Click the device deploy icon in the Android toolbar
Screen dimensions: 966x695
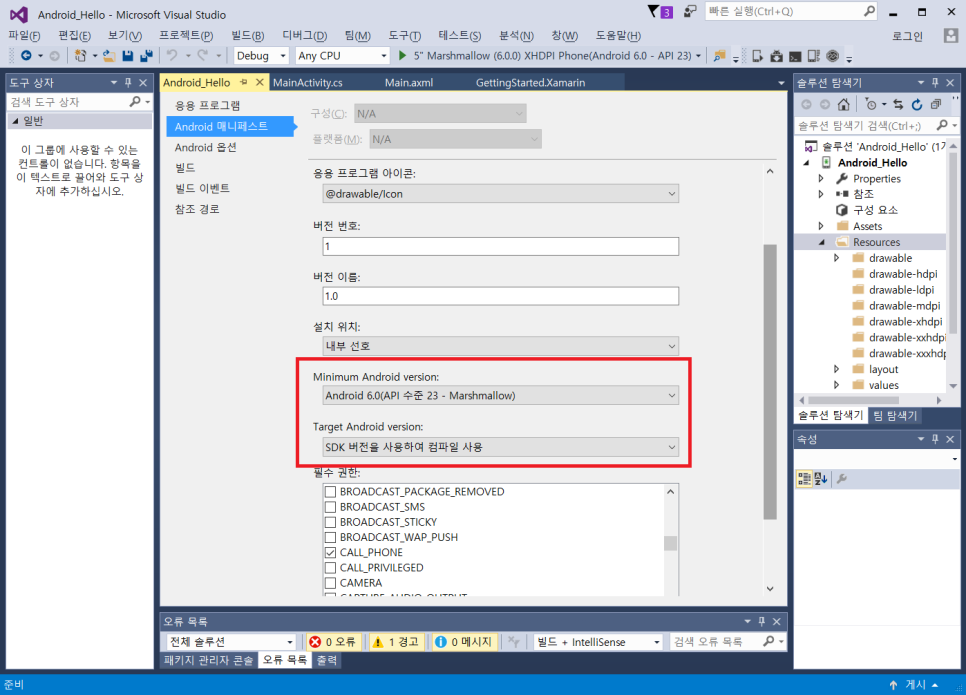tap(758, 56)
